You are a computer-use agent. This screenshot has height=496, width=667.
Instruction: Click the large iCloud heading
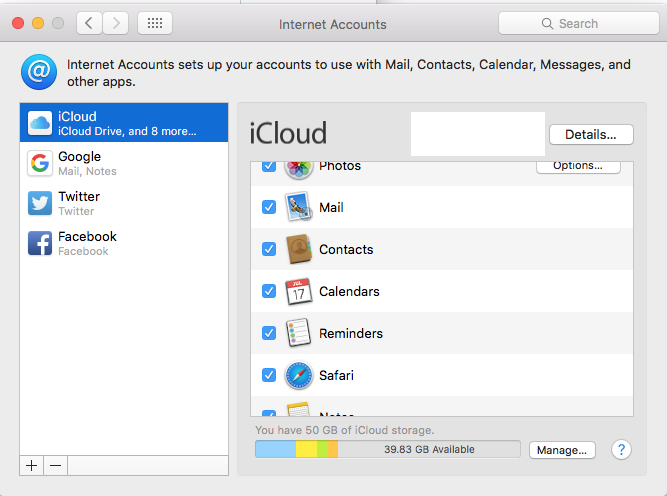[x=288, y=133]
